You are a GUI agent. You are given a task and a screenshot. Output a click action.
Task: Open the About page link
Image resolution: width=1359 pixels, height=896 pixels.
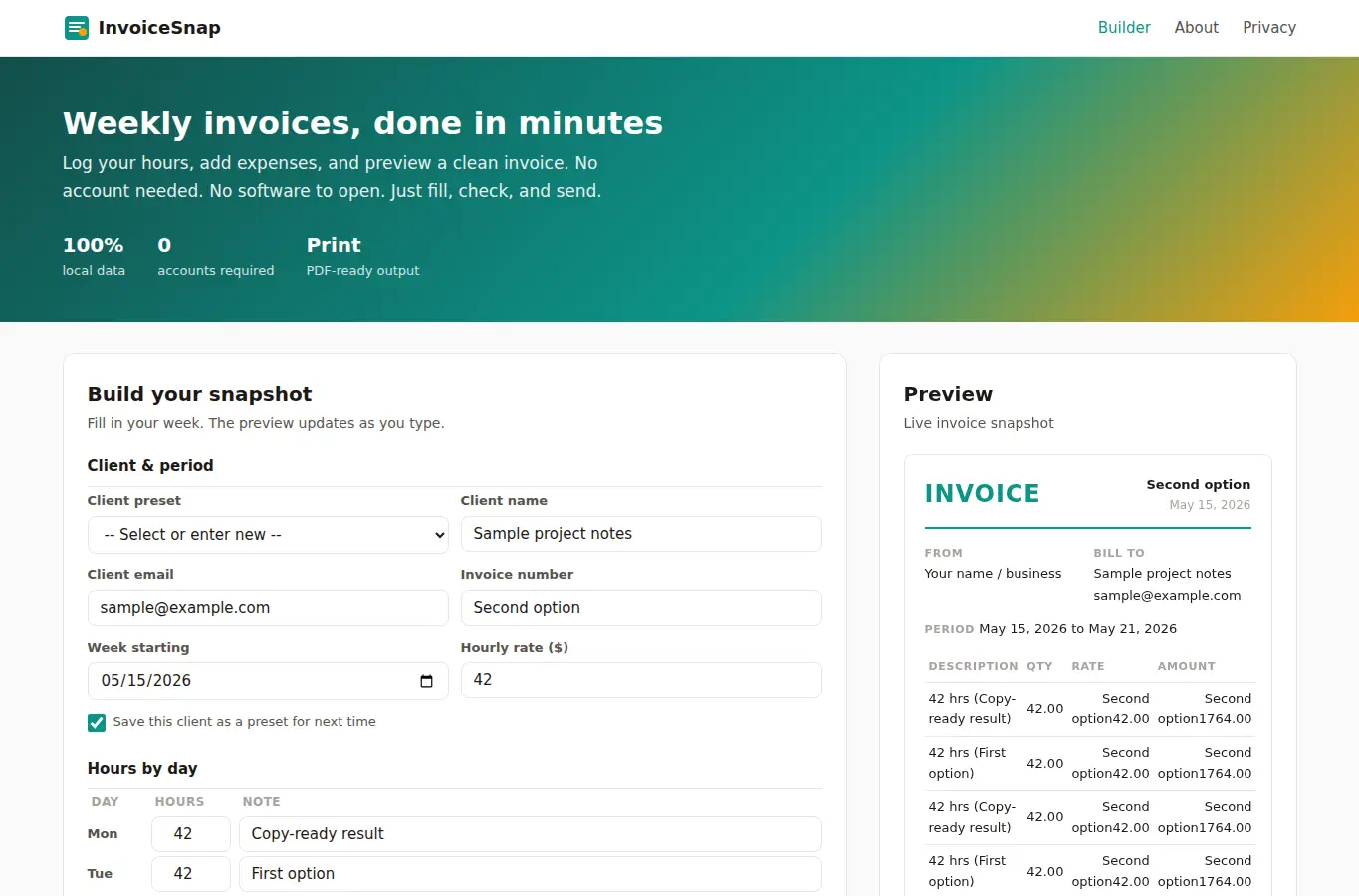1196,28
